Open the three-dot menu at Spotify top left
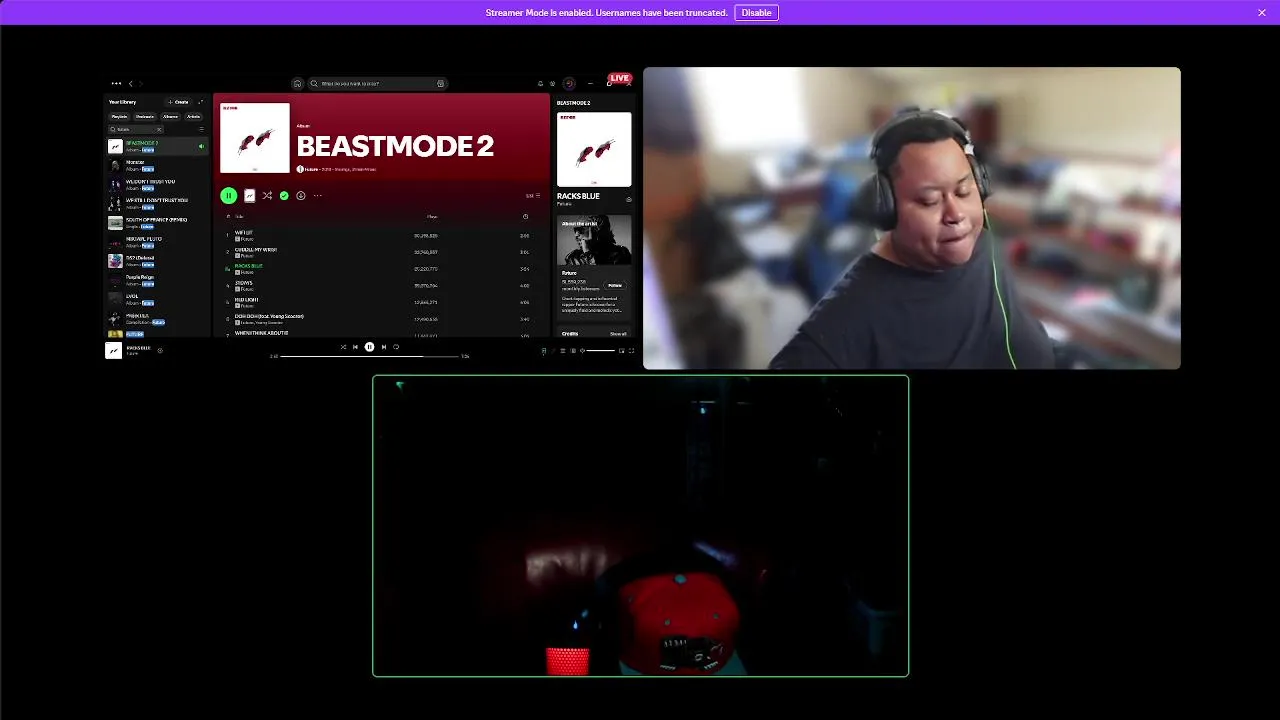1280x720 pixels. coord(116,84)
